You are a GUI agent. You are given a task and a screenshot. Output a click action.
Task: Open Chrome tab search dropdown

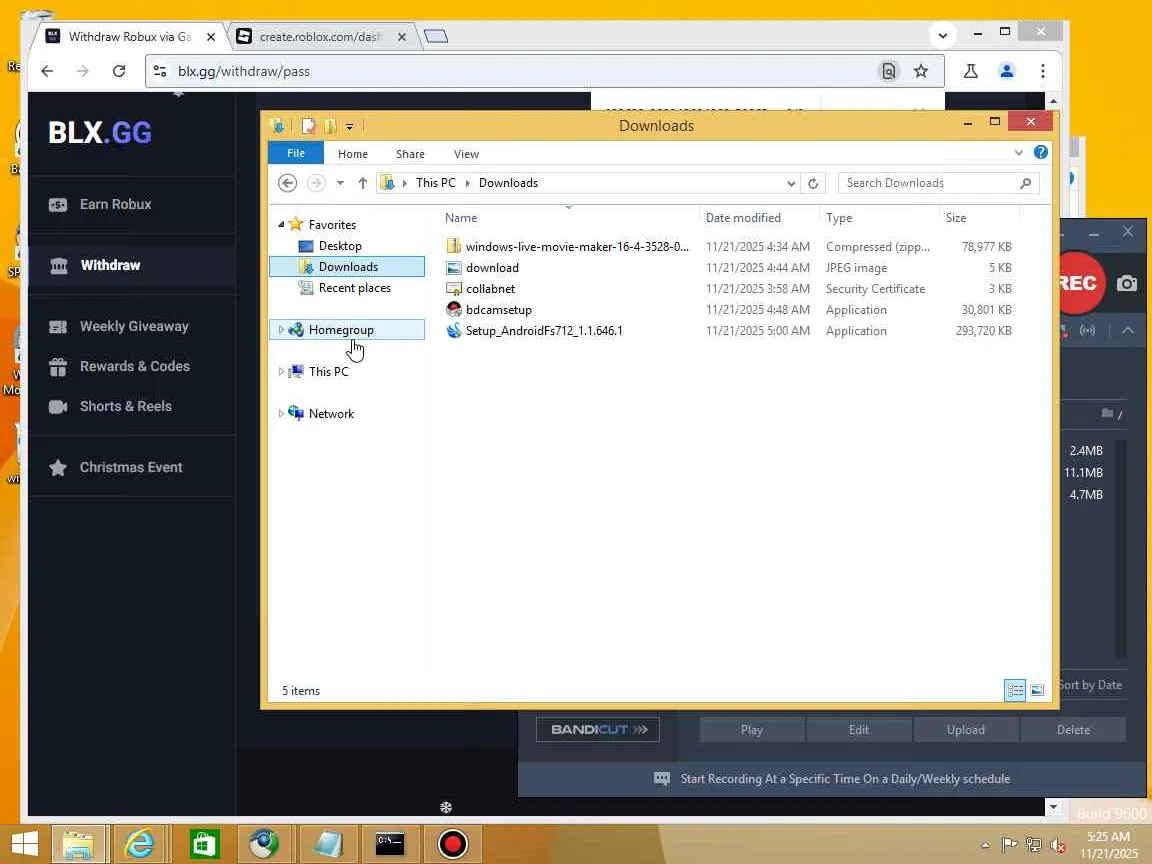click(943, 35)
